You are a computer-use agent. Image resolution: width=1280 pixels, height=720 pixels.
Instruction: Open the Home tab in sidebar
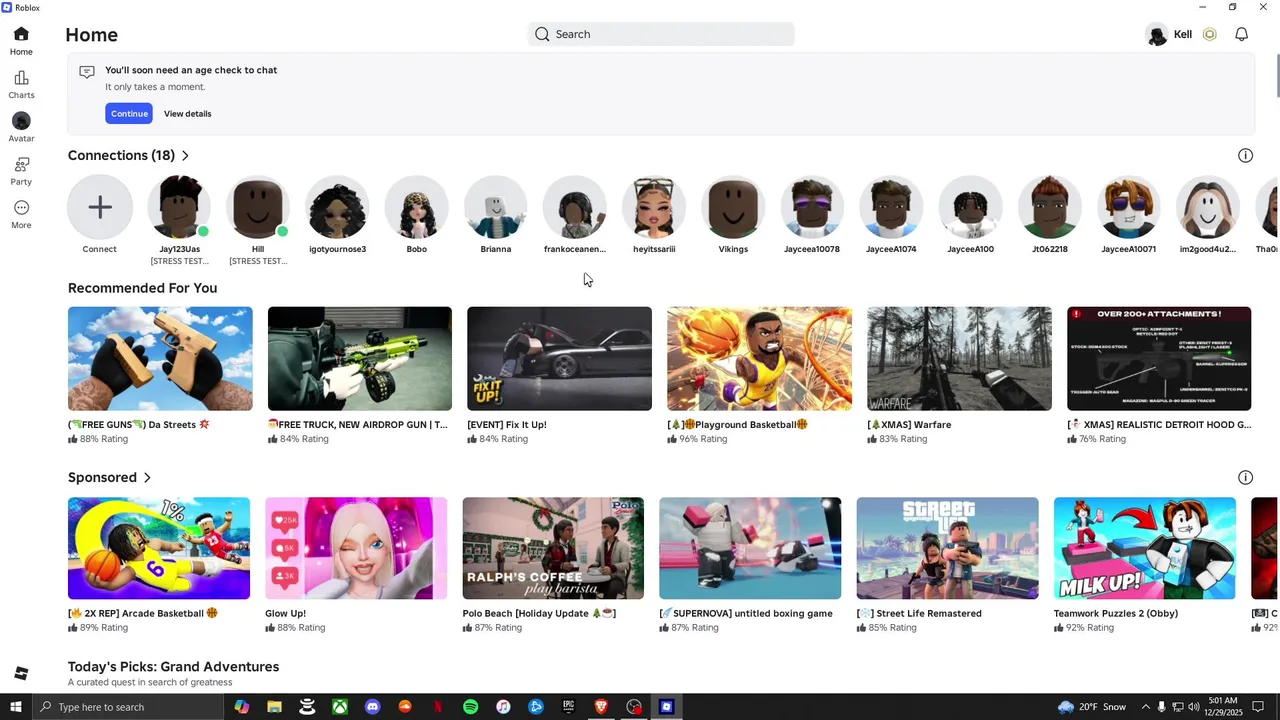(x=21, y=41)
